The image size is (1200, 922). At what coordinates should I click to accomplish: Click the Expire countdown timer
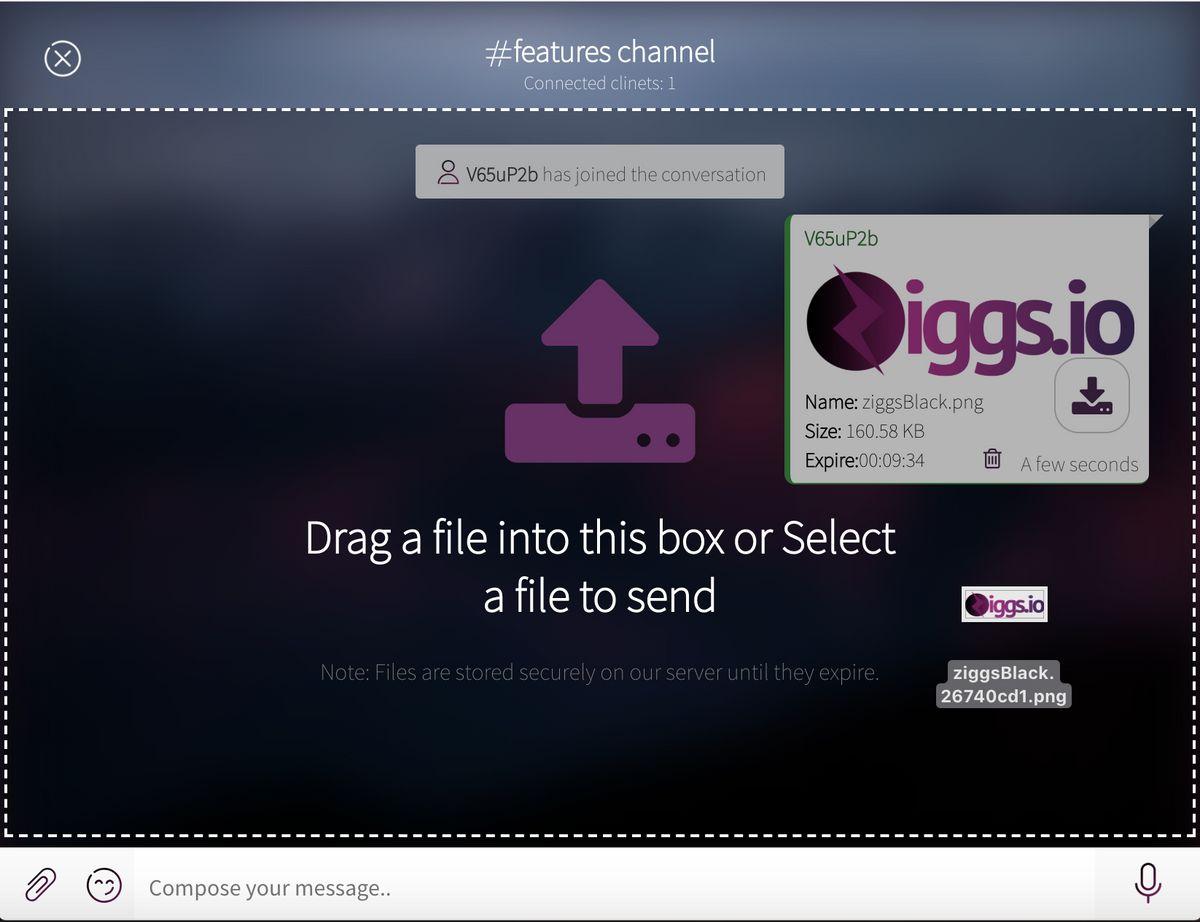(x=892, y=461)
